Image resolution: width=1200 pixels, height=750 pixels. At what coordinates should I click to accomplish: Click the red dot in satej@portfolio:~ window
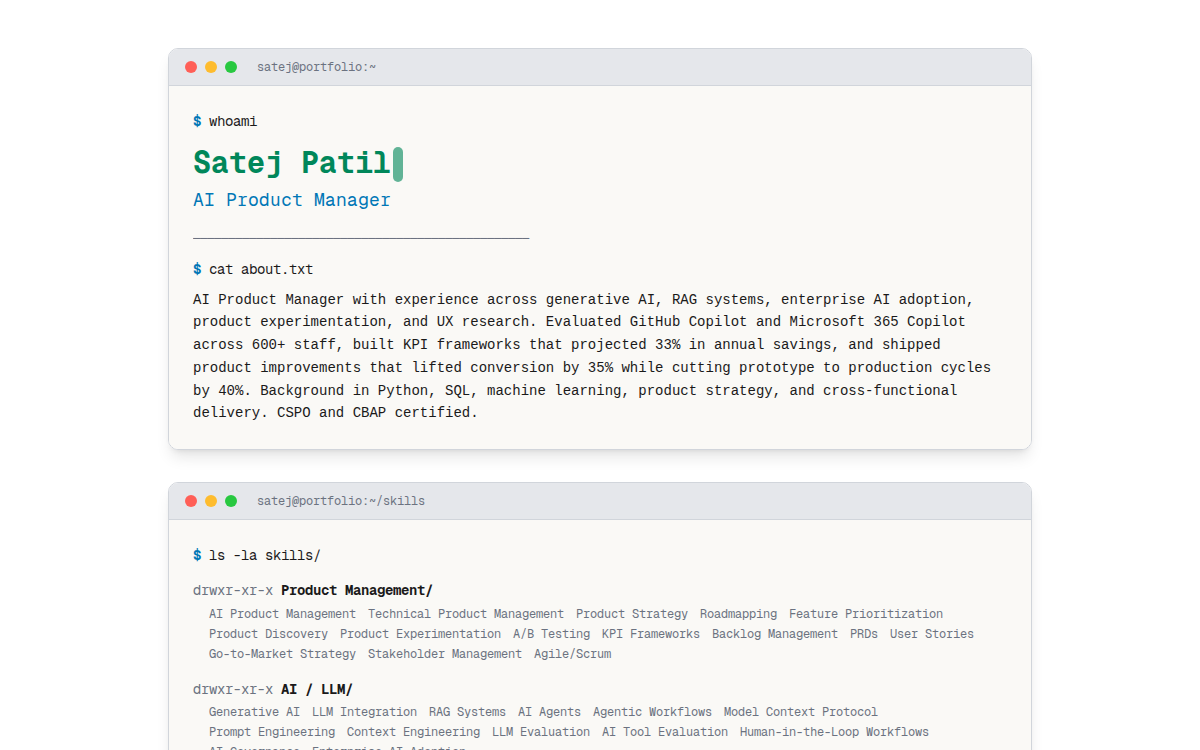point(191,67)
